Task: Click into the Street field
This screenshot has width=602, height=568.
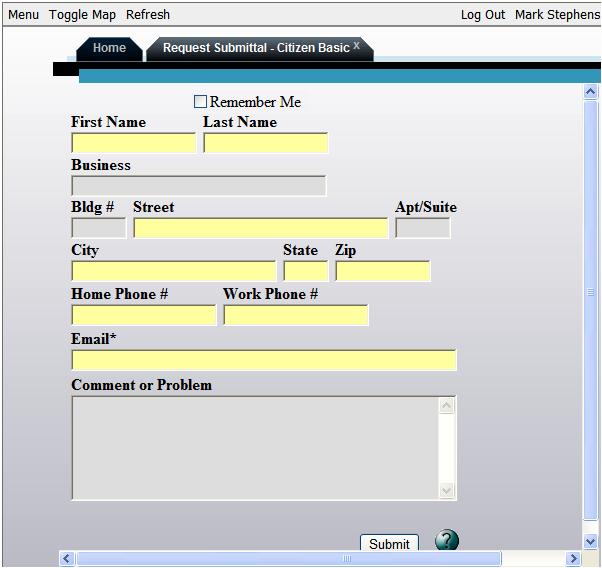Action: 261,228
